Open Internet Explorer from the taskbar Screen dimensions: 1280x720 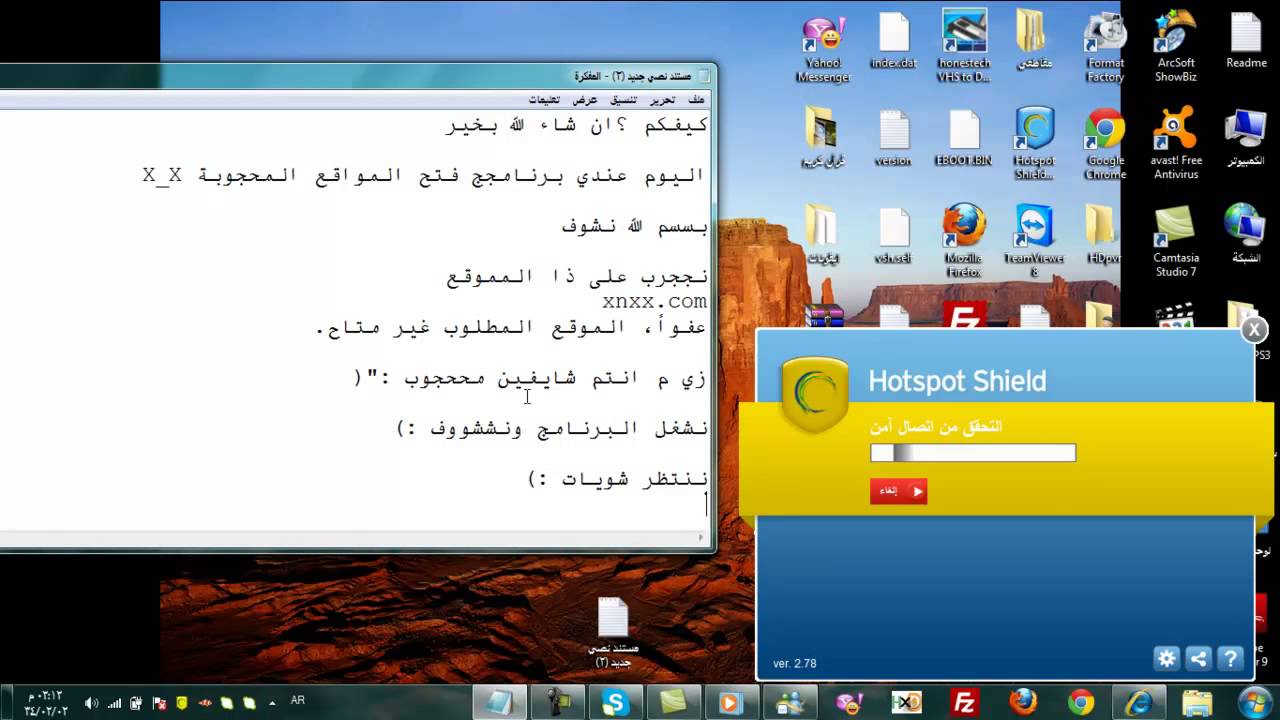[x=1139, y=703]
